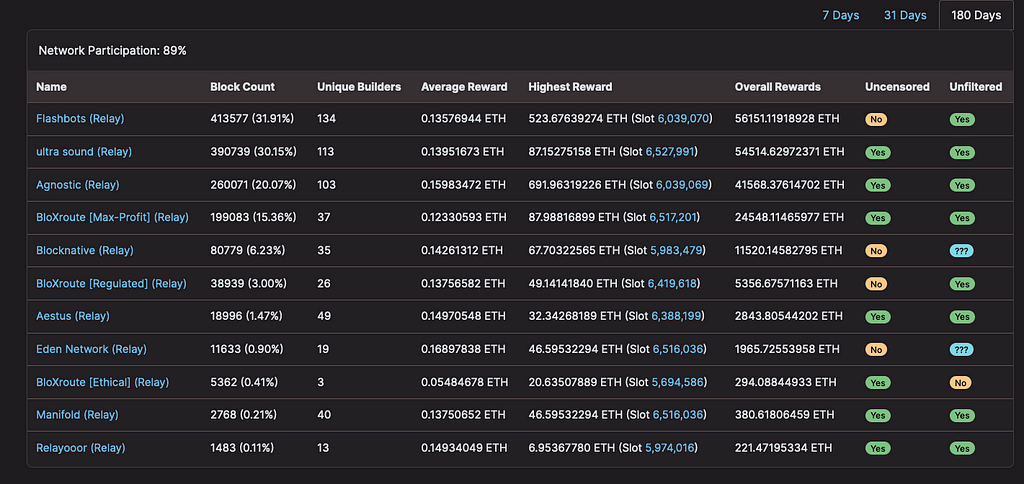Open the Flashbots (Relay) link
The width and height of the screenshot is (1024, 484).
[80, 119]
